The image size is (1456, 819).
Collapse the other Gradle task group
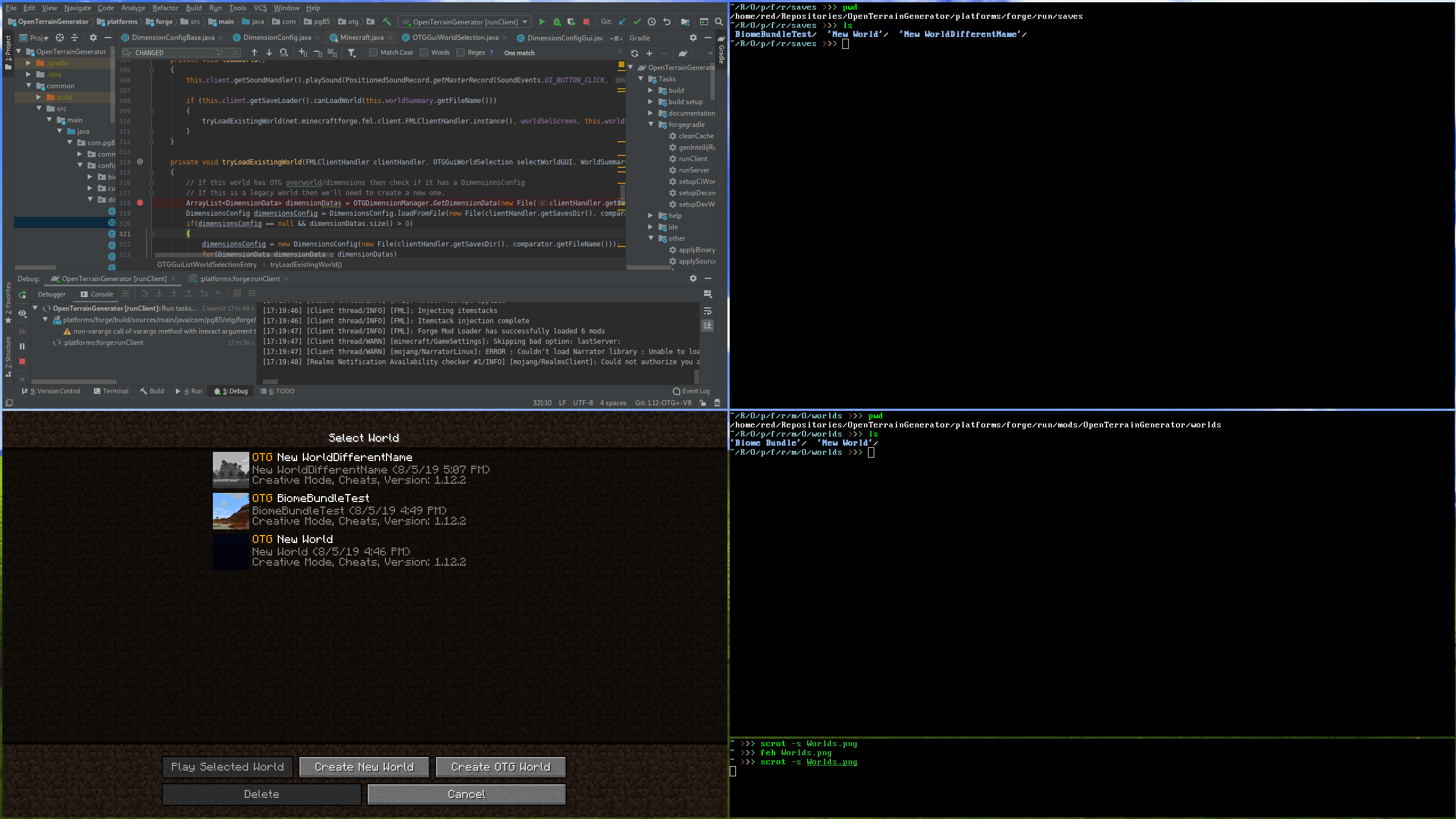tap(651, 238)
